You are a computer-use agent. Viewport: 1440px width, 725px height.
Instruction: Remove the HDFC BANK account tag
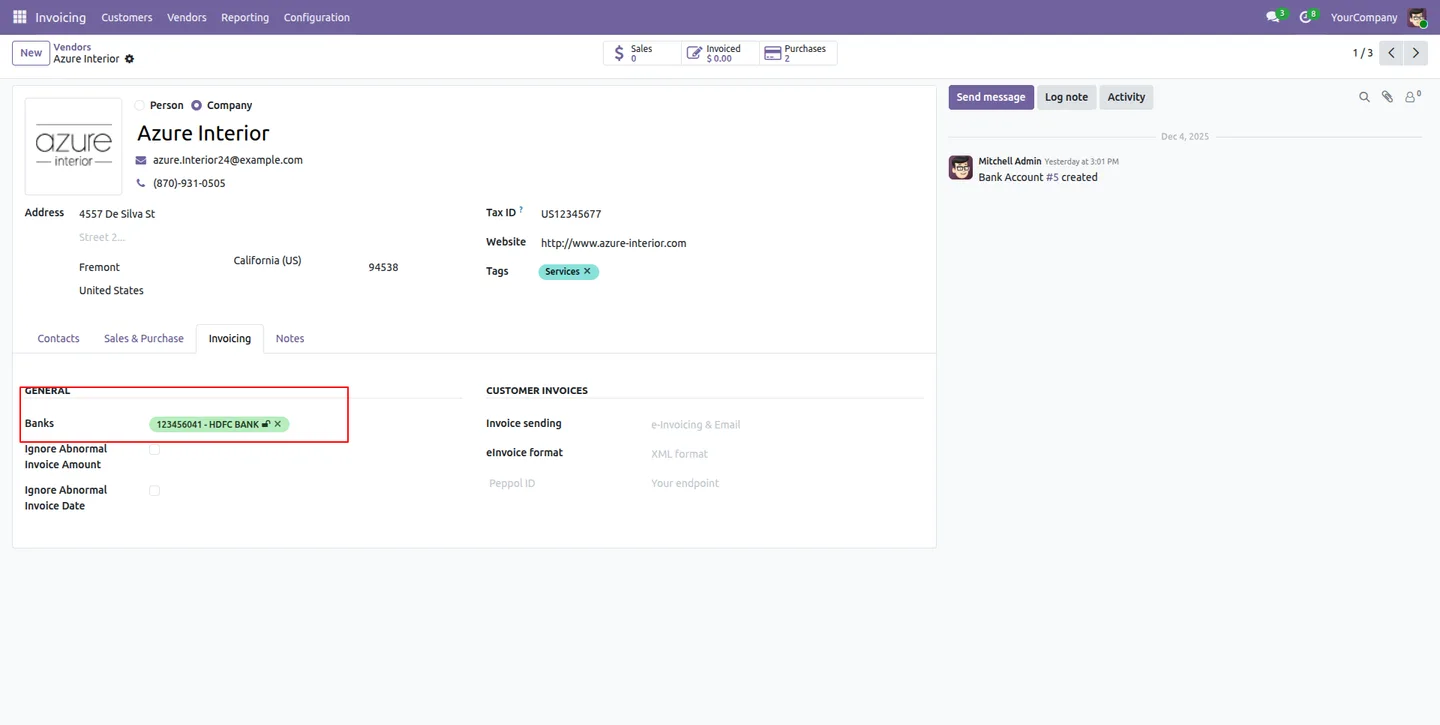278,425
